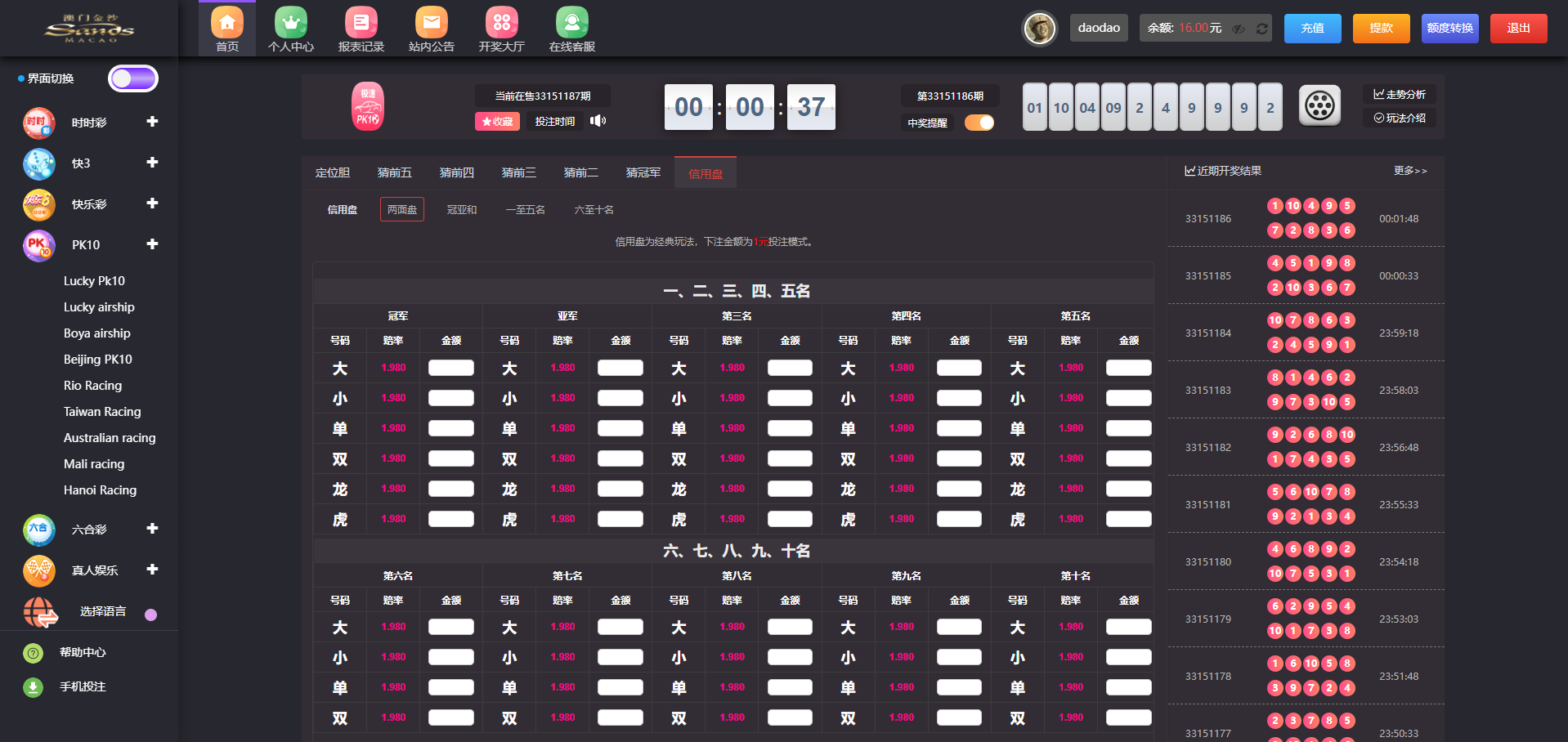1568x742 pixels.
Task: Expand the 六合彩 category
Action: [152, 529]
